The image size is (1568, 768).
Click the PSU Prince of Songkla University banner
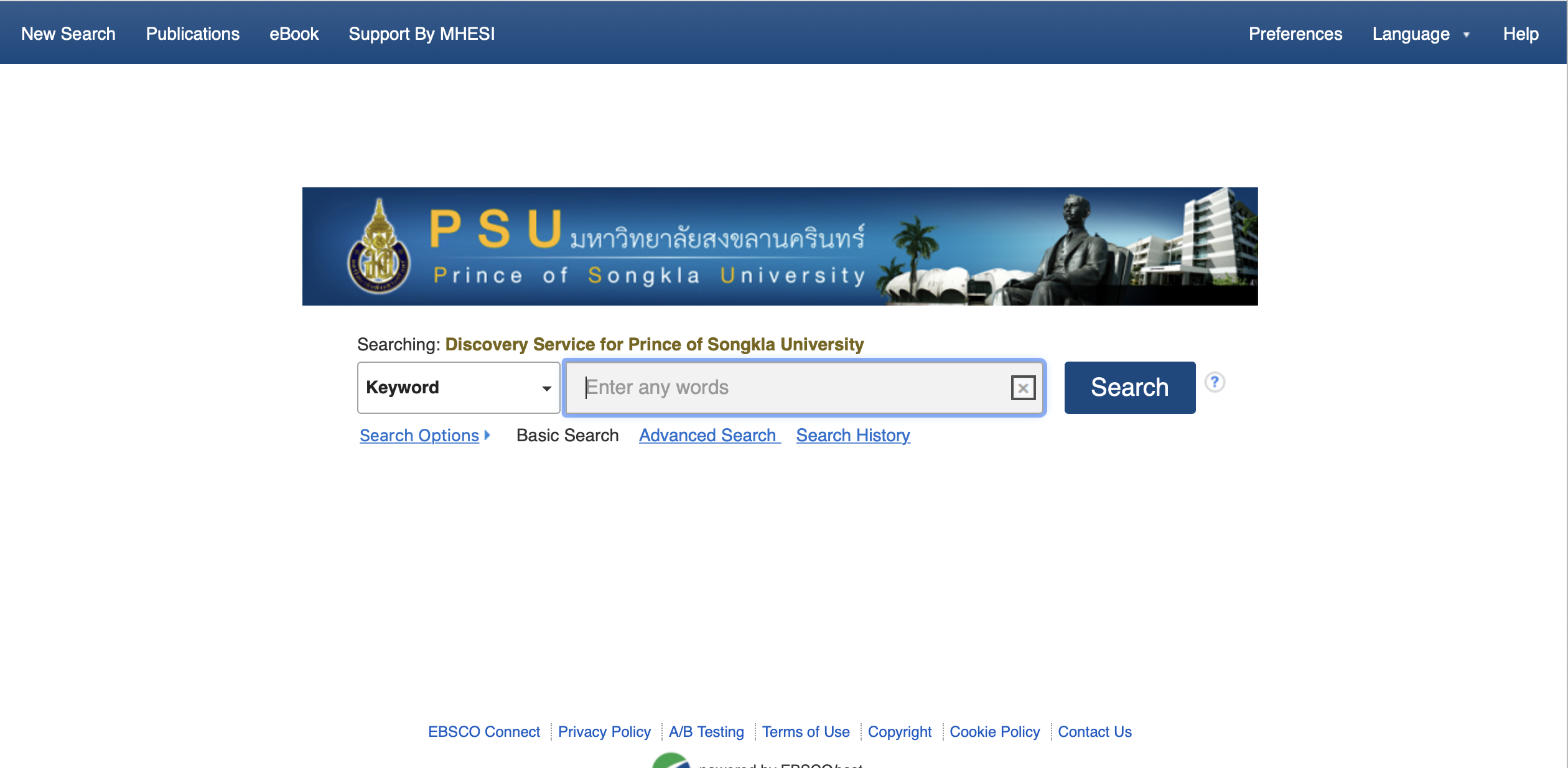780,246
